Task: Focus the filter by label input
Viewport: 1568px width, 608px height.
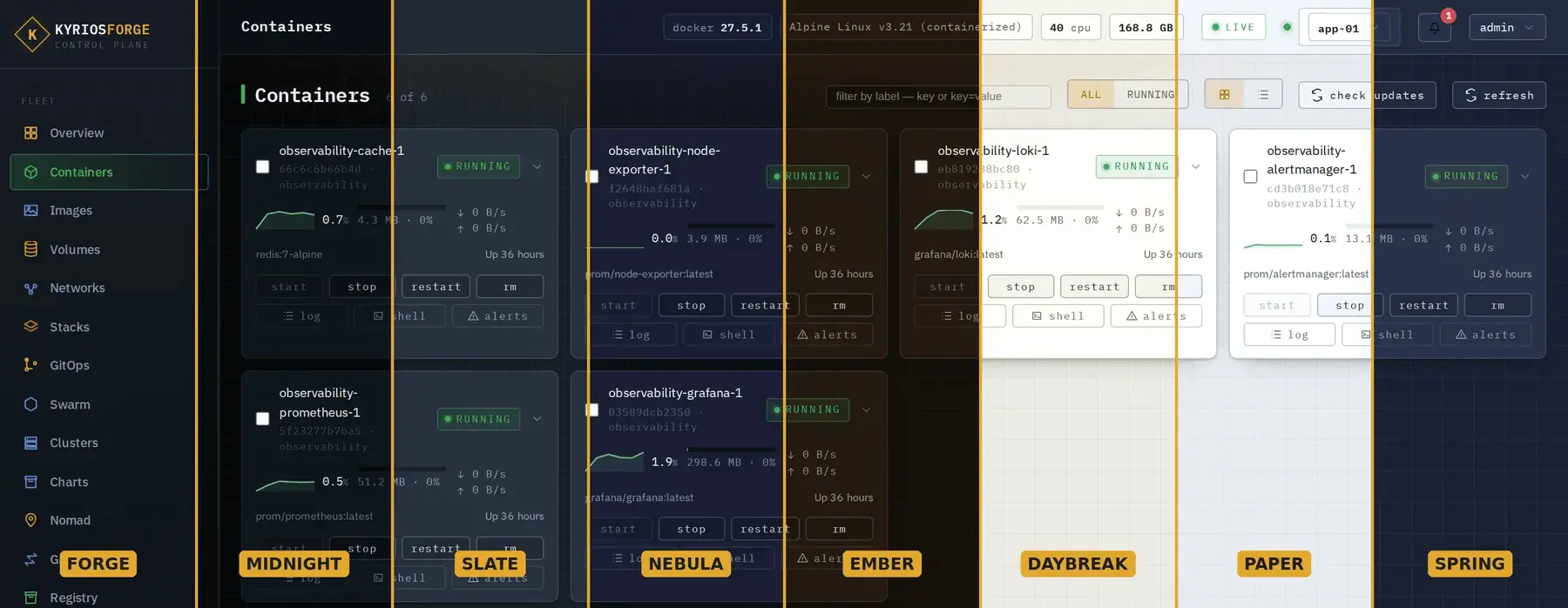Action: click(938, 96)
